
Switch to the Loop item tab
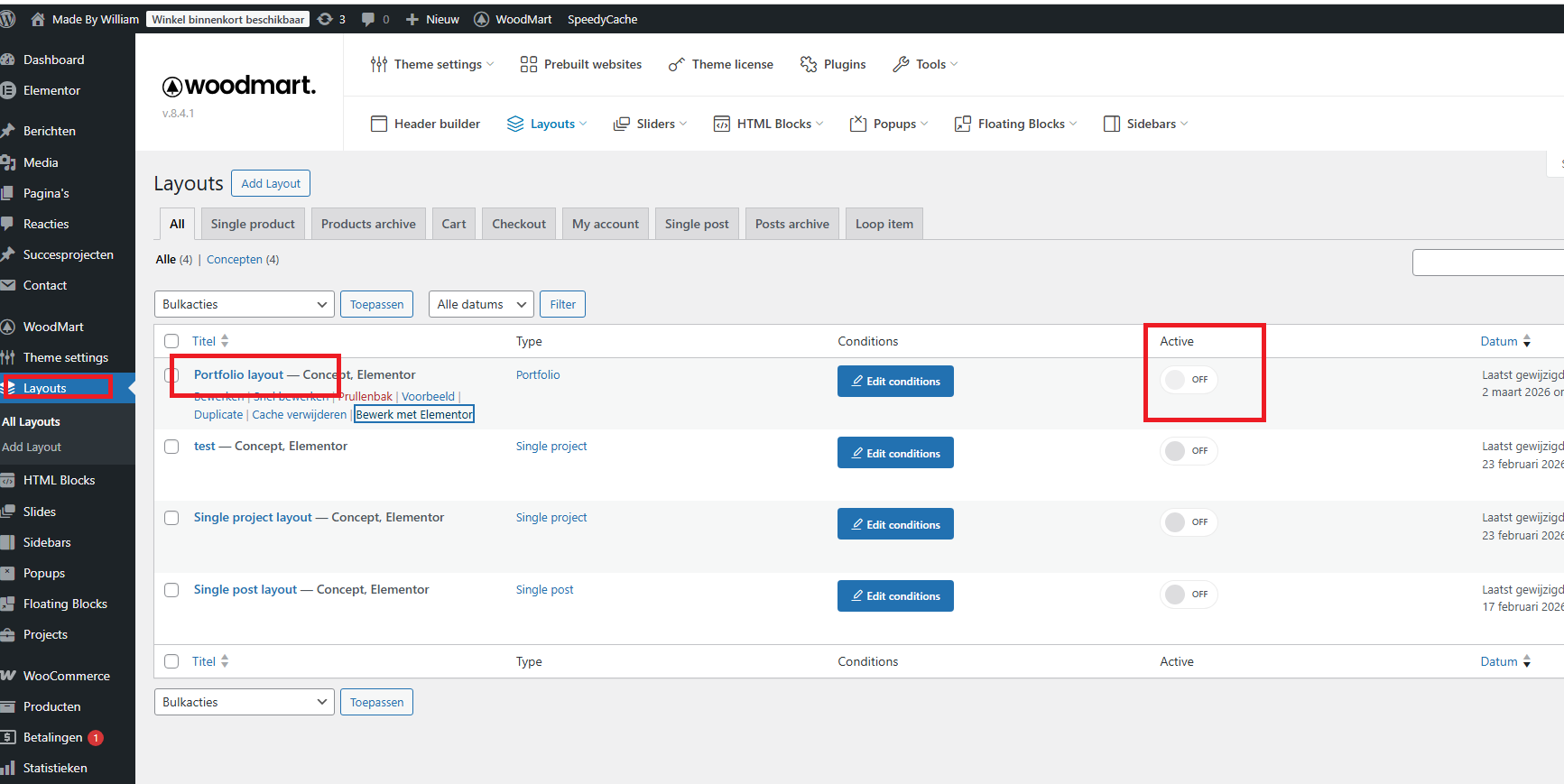point(884,224)
